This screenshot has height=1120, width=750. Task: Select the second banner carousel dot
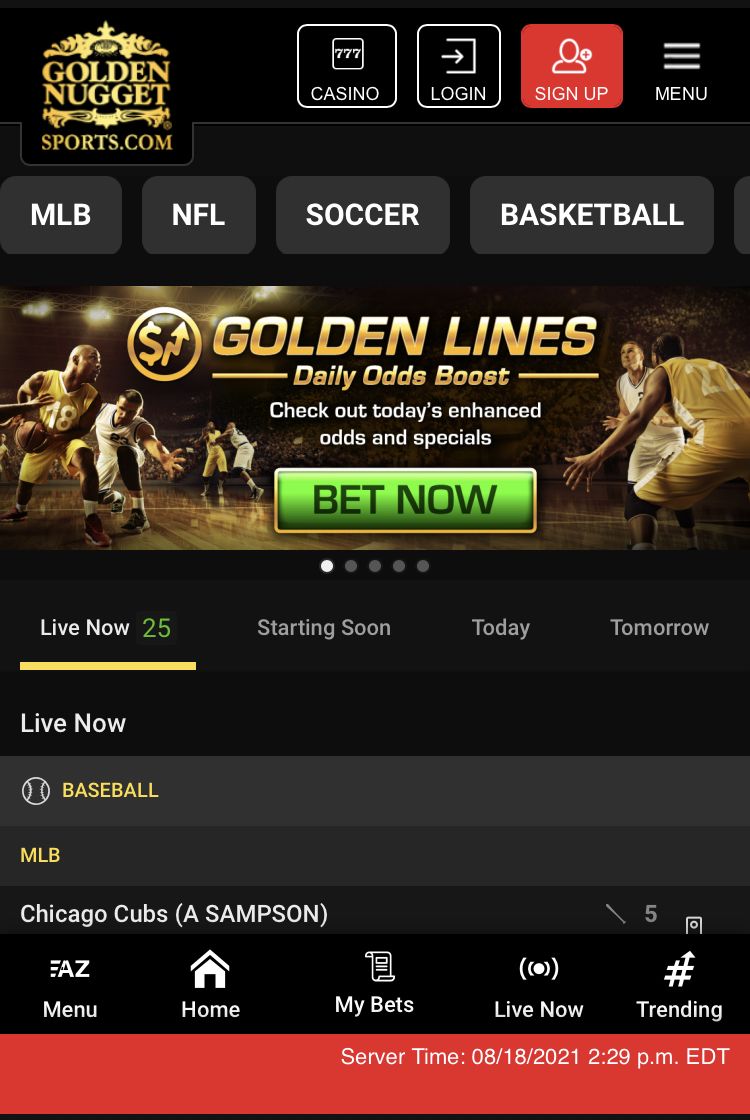351,566
